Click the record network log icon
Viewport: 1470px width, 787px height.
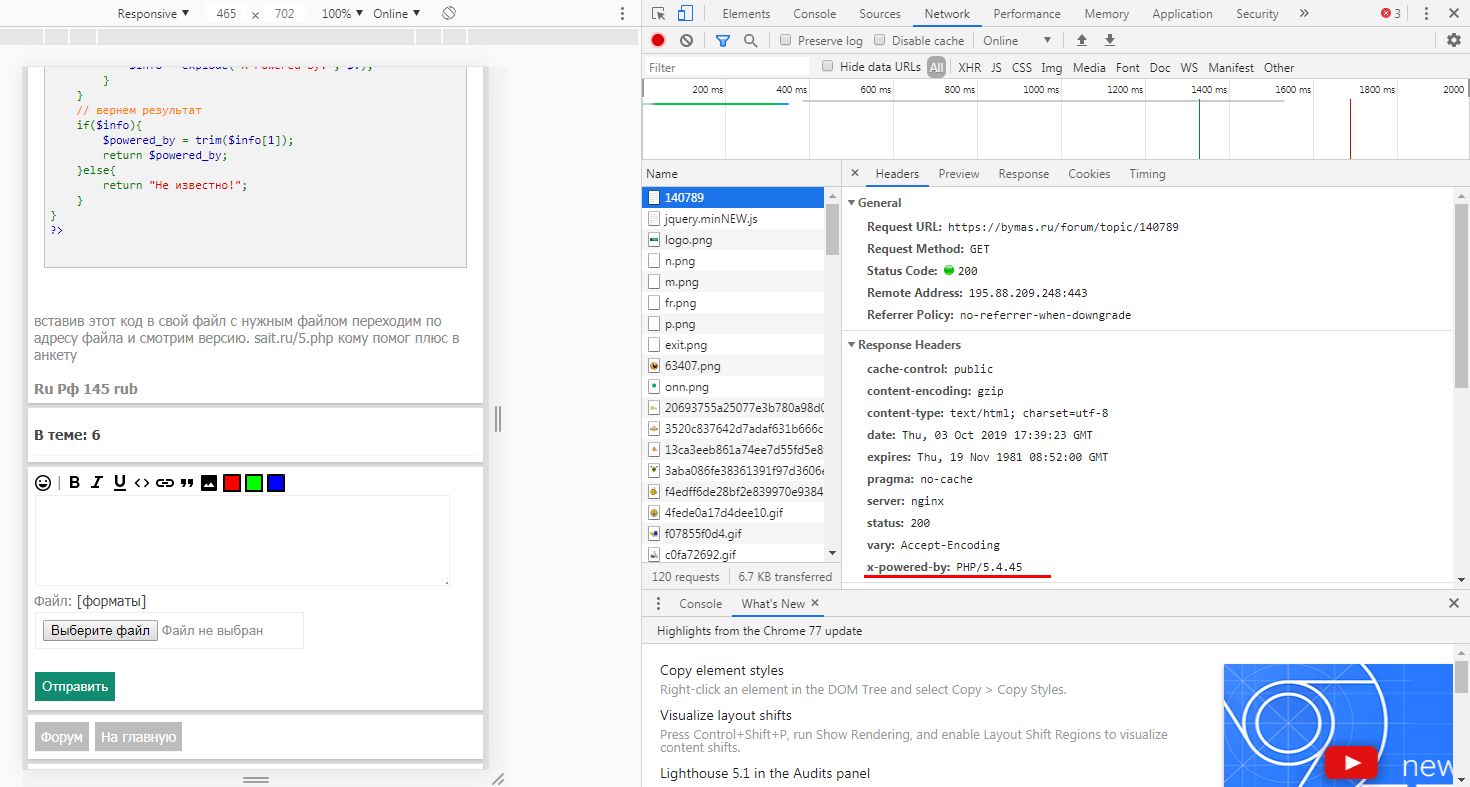pos(658,41)
